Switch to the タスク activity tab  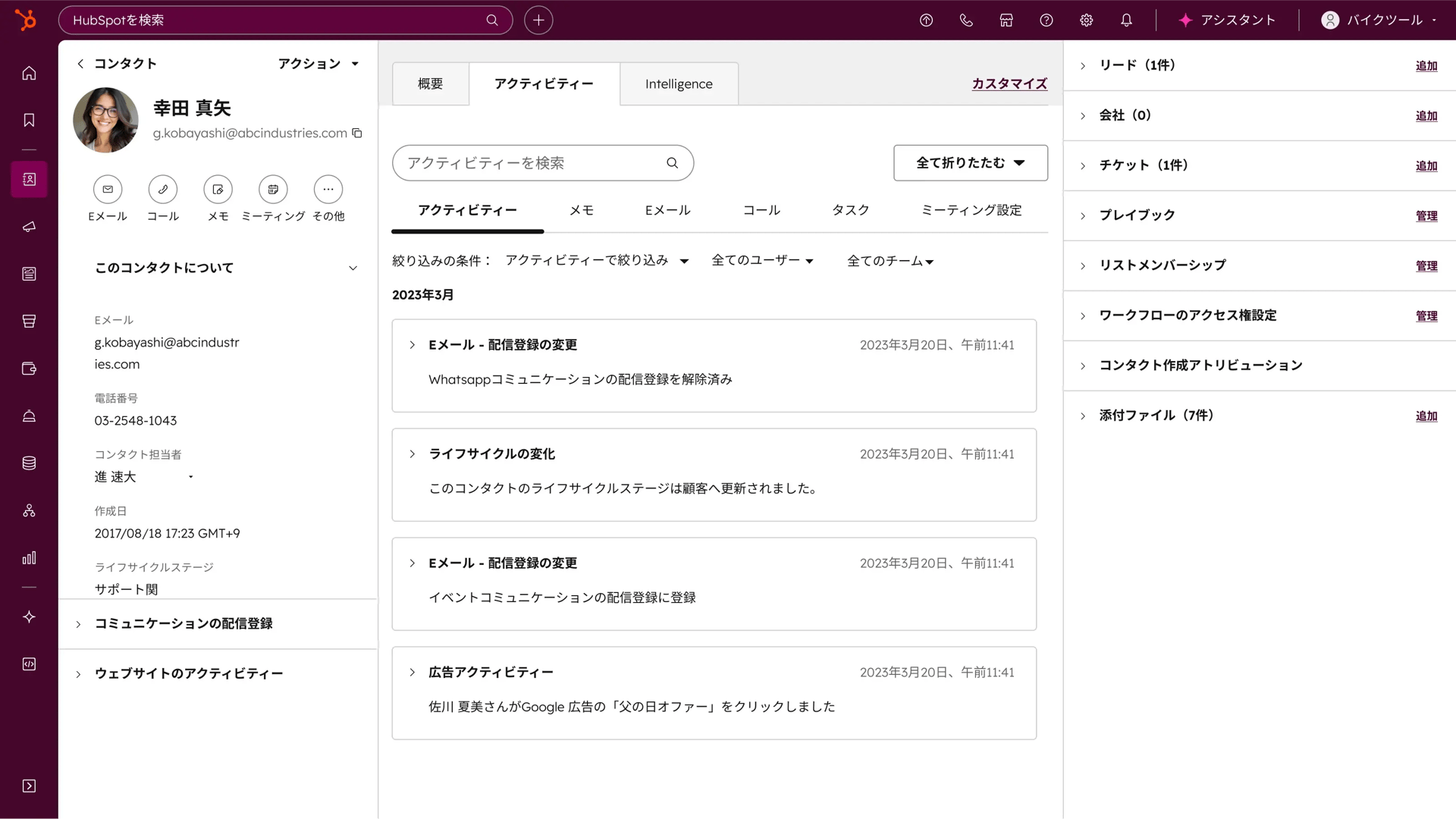(850, 210)
